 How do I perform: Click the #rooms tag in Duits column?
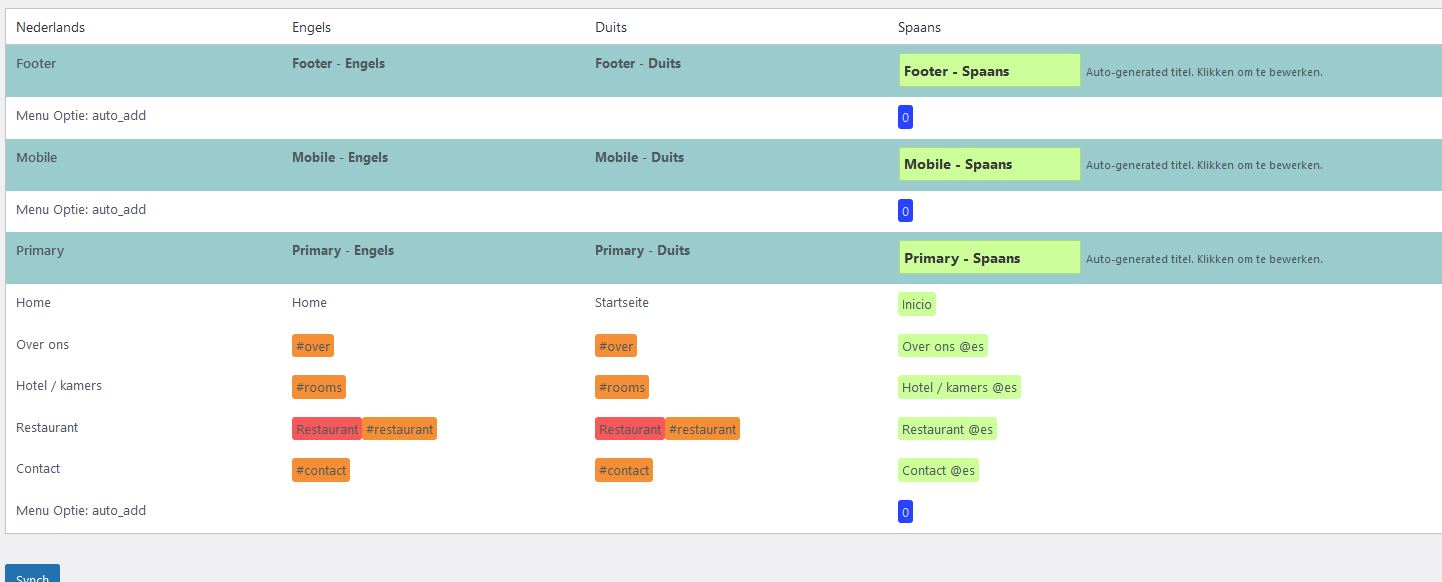[621, 387]
